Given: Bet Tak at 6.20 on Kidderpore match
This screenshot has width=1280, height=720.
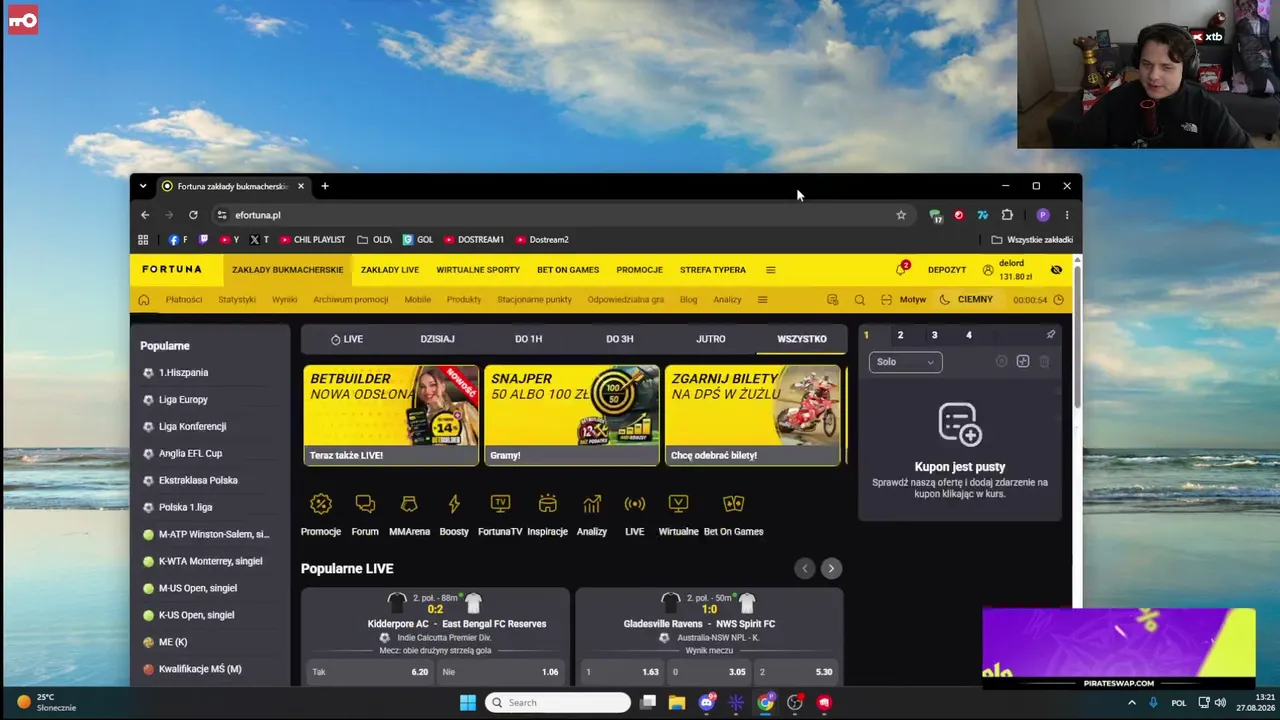Looking at the screenshot, I should pyautogui.click(x=370, y=672).
